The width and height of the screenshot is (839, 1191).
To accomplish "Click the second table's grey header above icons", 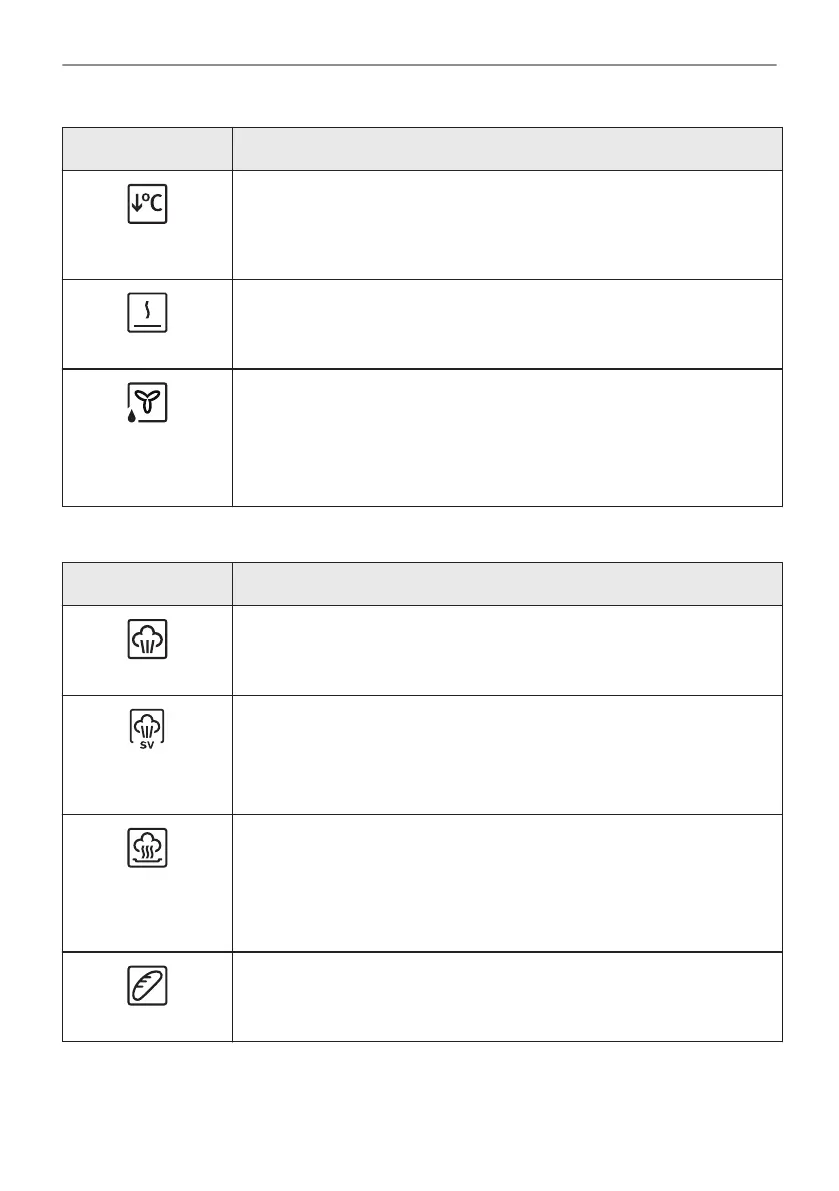I will pos(147,583).
